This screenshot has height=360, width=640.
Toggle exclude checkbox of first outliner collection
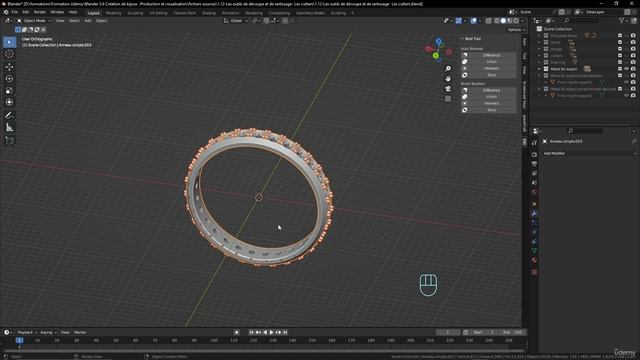tap(620, 36)
